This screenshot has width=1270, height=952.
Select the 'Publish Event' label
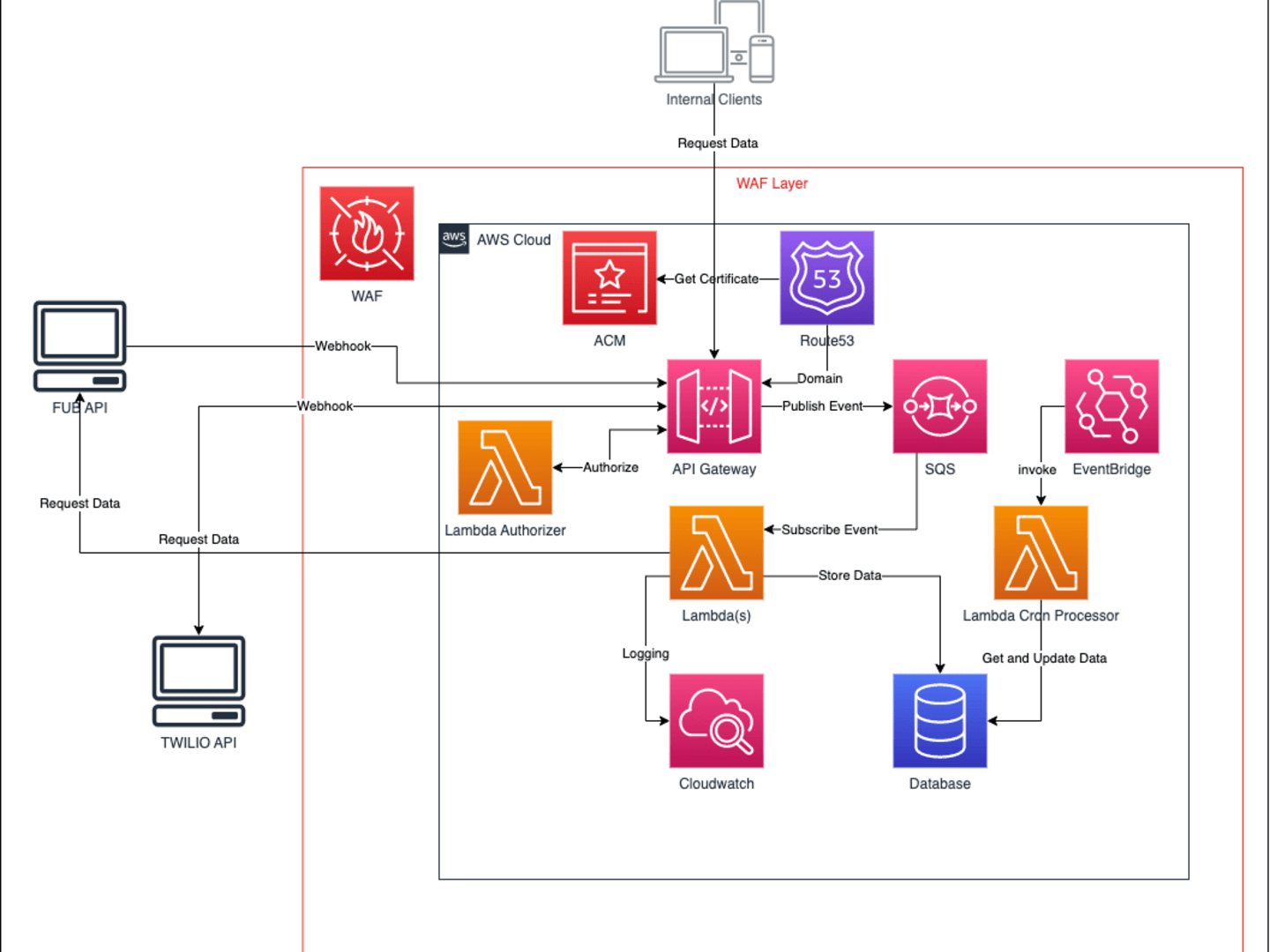823,406
